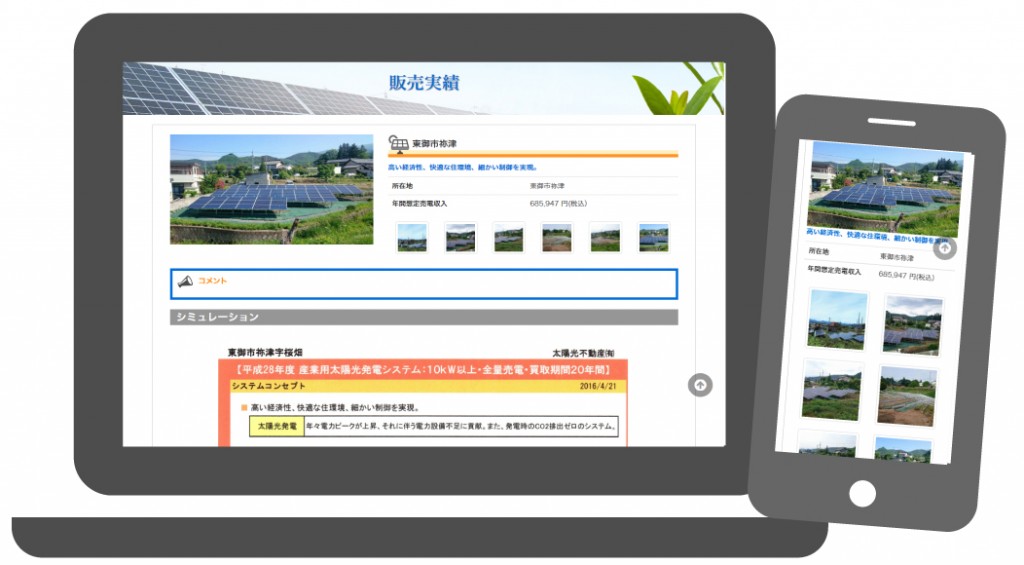Click the megaphone icon next to コメント

(185, 282)
